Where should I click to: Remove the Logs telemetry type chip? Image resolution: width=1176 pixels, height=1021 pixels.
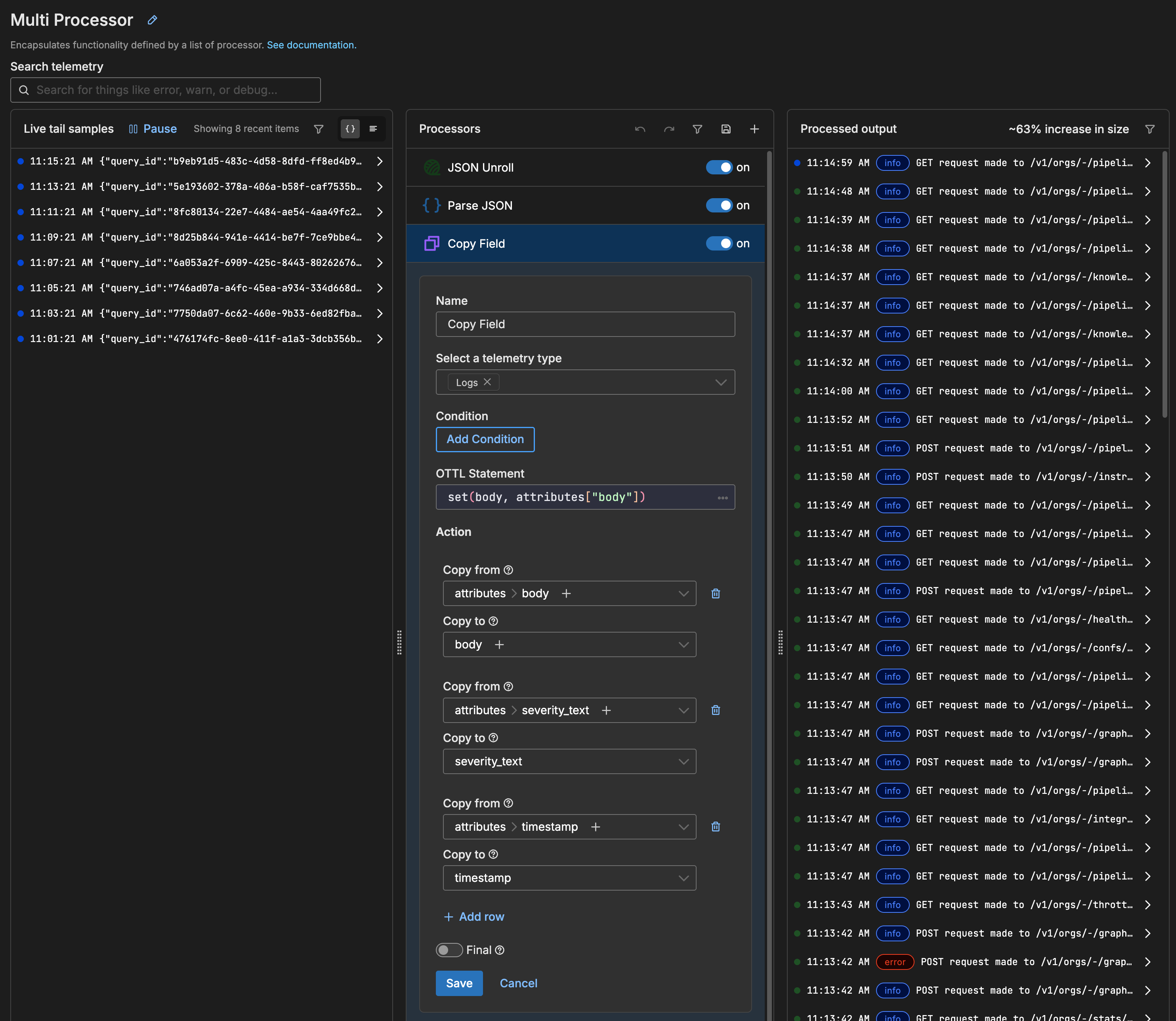click(487, 382)
